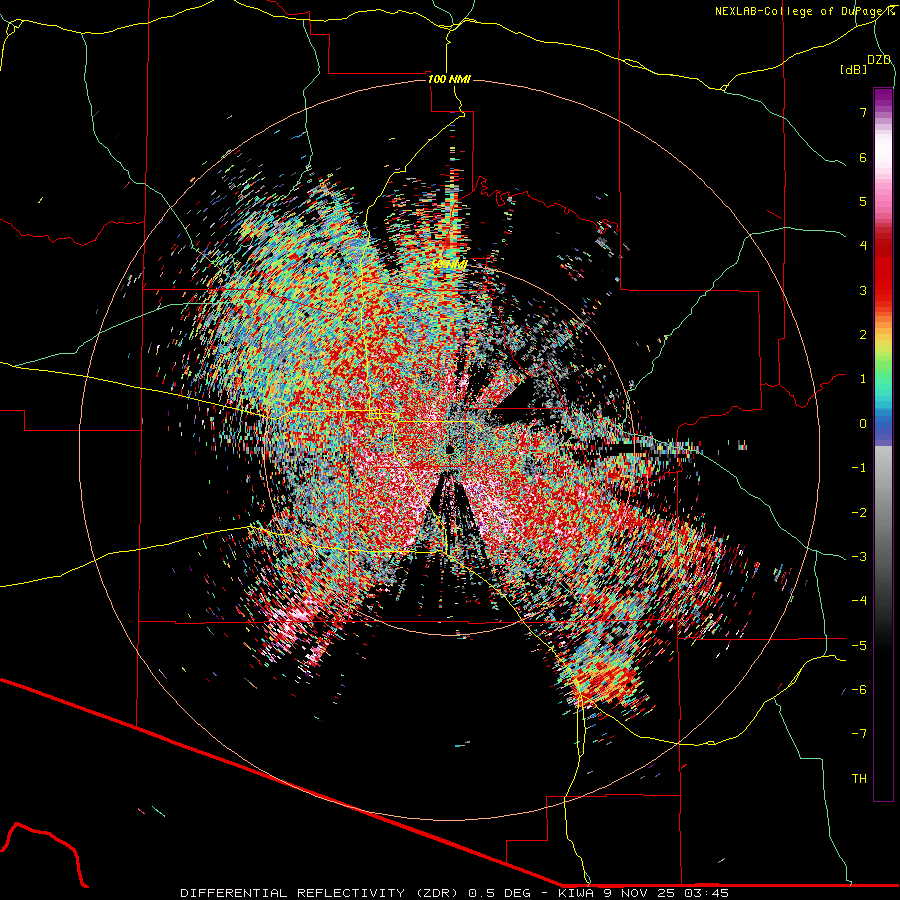This screenshot has height=900, width=900.
Task: Click the color scale label 4
Action: click(x=863, y=246)
